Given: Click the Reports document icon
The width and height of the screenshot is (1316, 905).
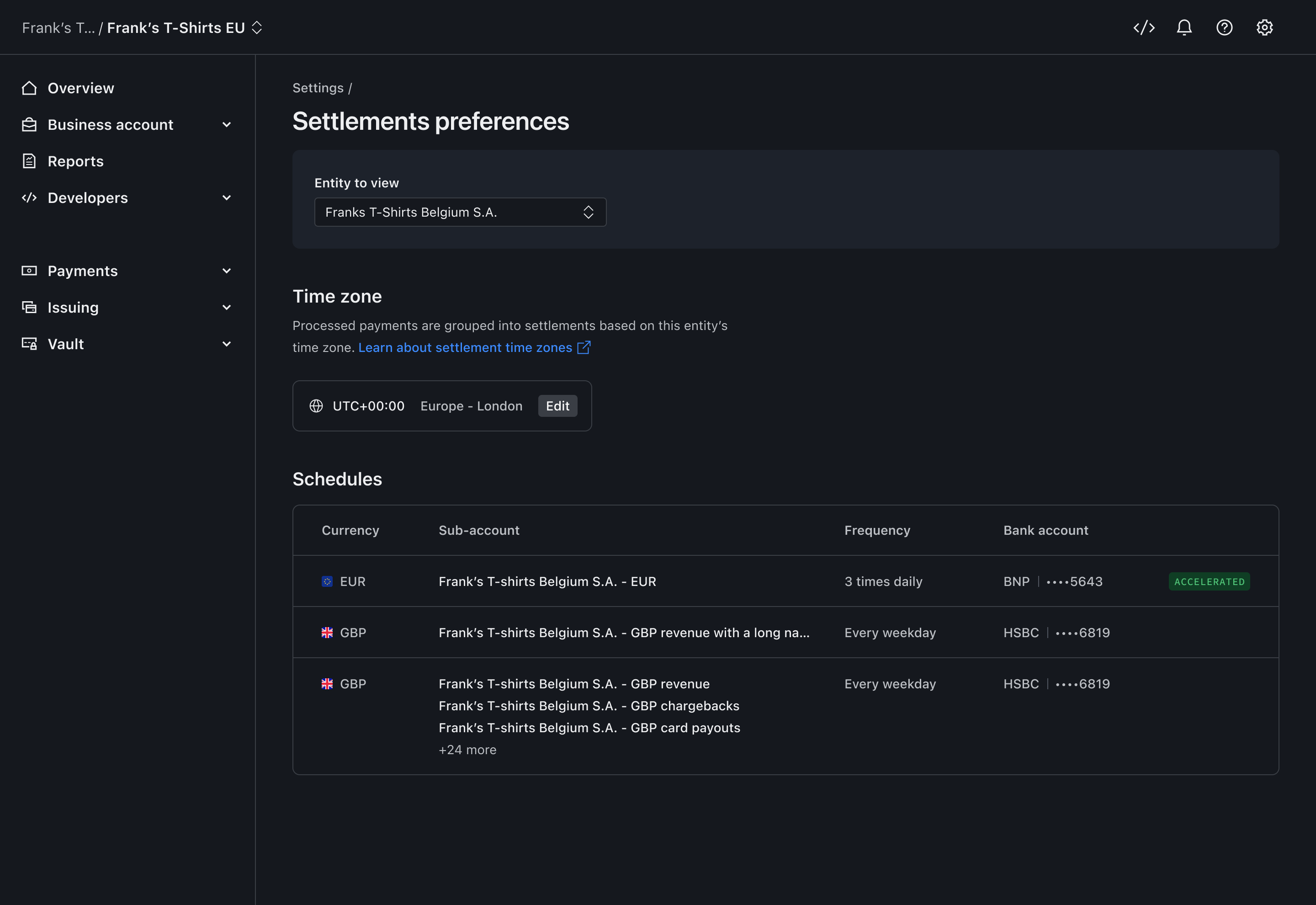Looking at the screenshot, I should coord(29,161).
